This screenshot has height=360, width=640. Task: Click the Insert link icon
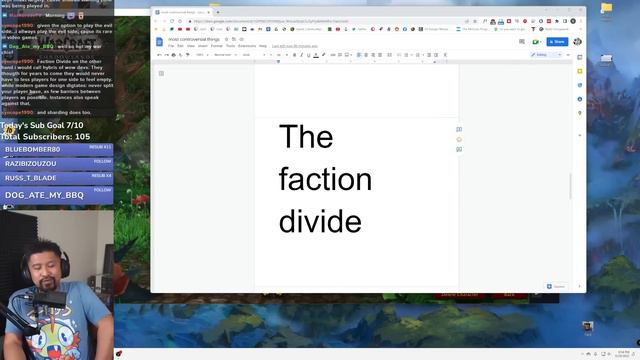(x=333, y=55)
